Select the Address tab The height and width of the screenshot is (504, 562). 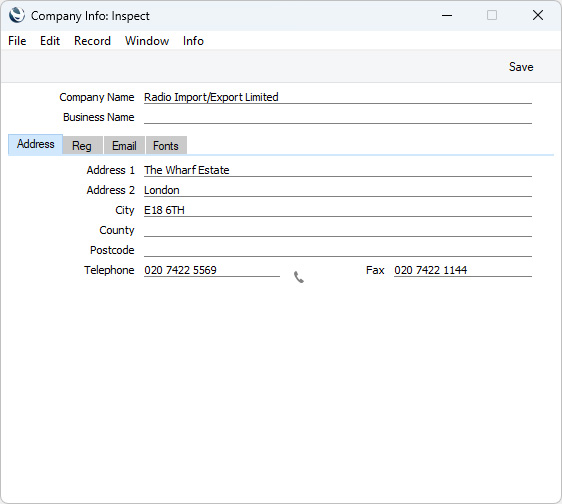click(x=35, y=144)
